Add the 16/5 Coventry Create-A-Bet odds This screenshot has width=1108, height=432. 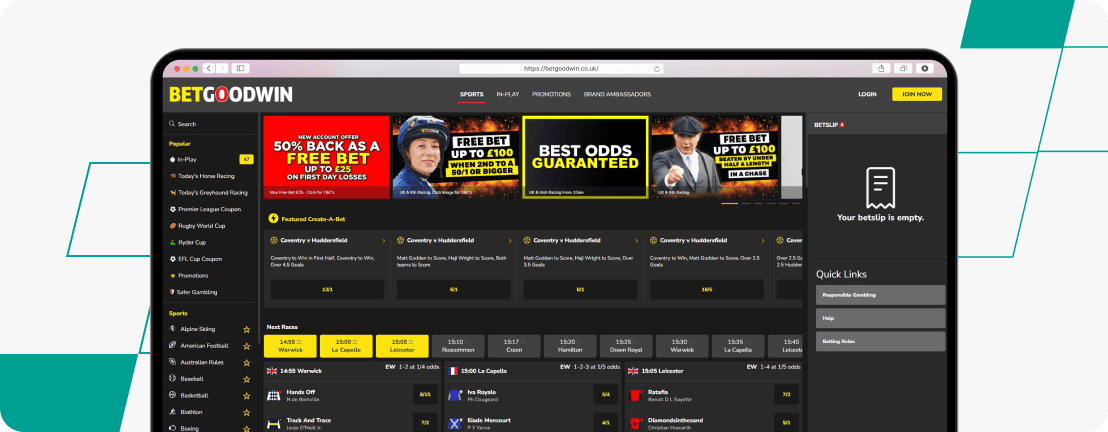pos(707,289)
